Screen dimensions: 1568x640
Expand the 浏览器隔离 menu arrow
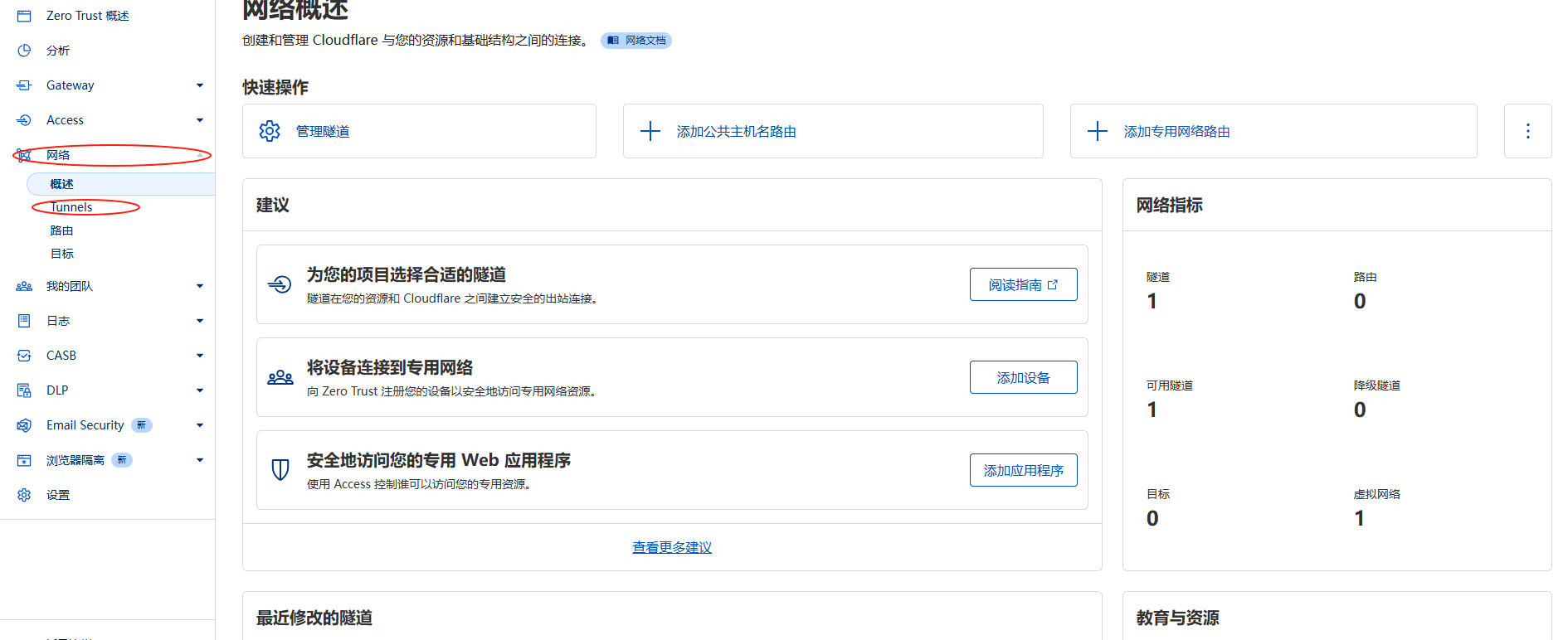(x=200, y=460)
